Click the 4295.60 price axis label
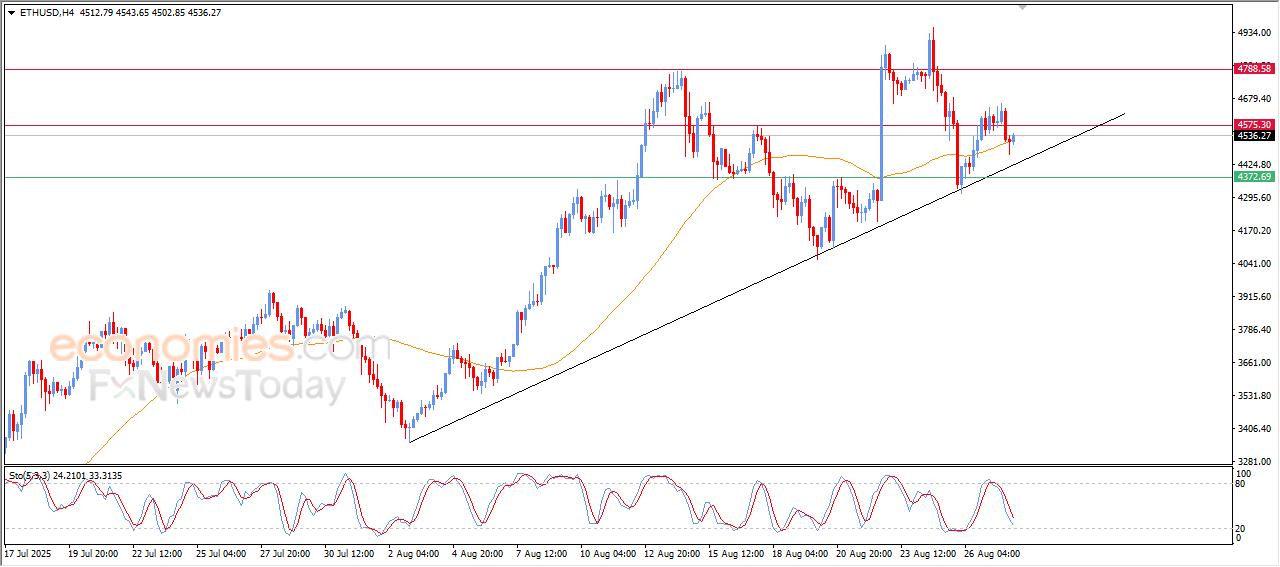This screenshot has width=1280, height=567. click(x=1254, y=198)
